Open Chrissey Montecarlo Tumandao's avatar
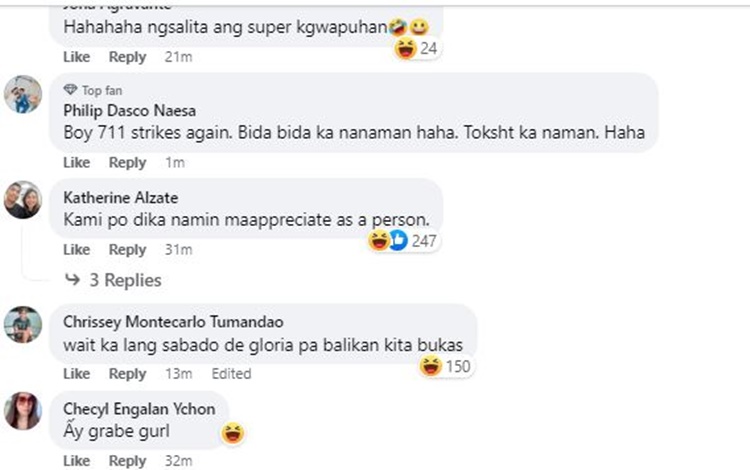Viewport: 750px width, 470px height. tap(22, 324)
